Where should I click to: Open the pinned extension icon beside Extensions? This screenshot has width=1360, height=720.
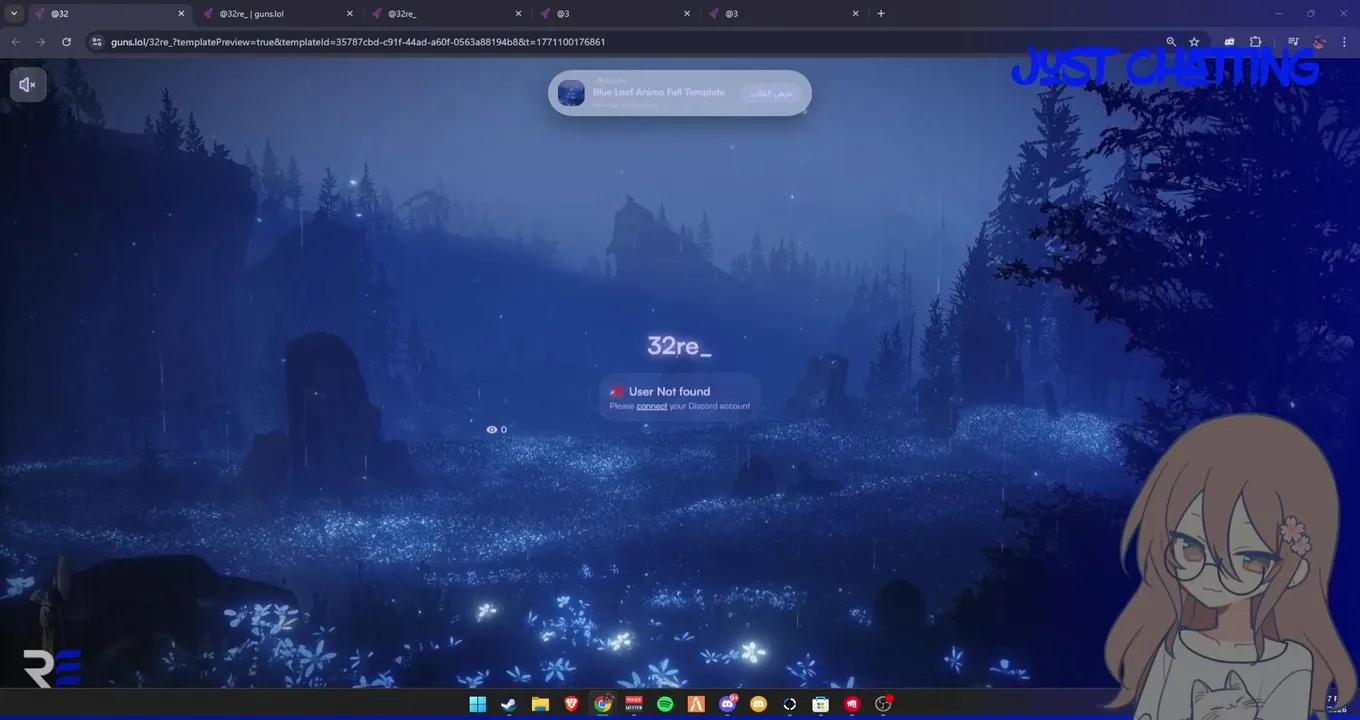click(x=1229, y=42)
